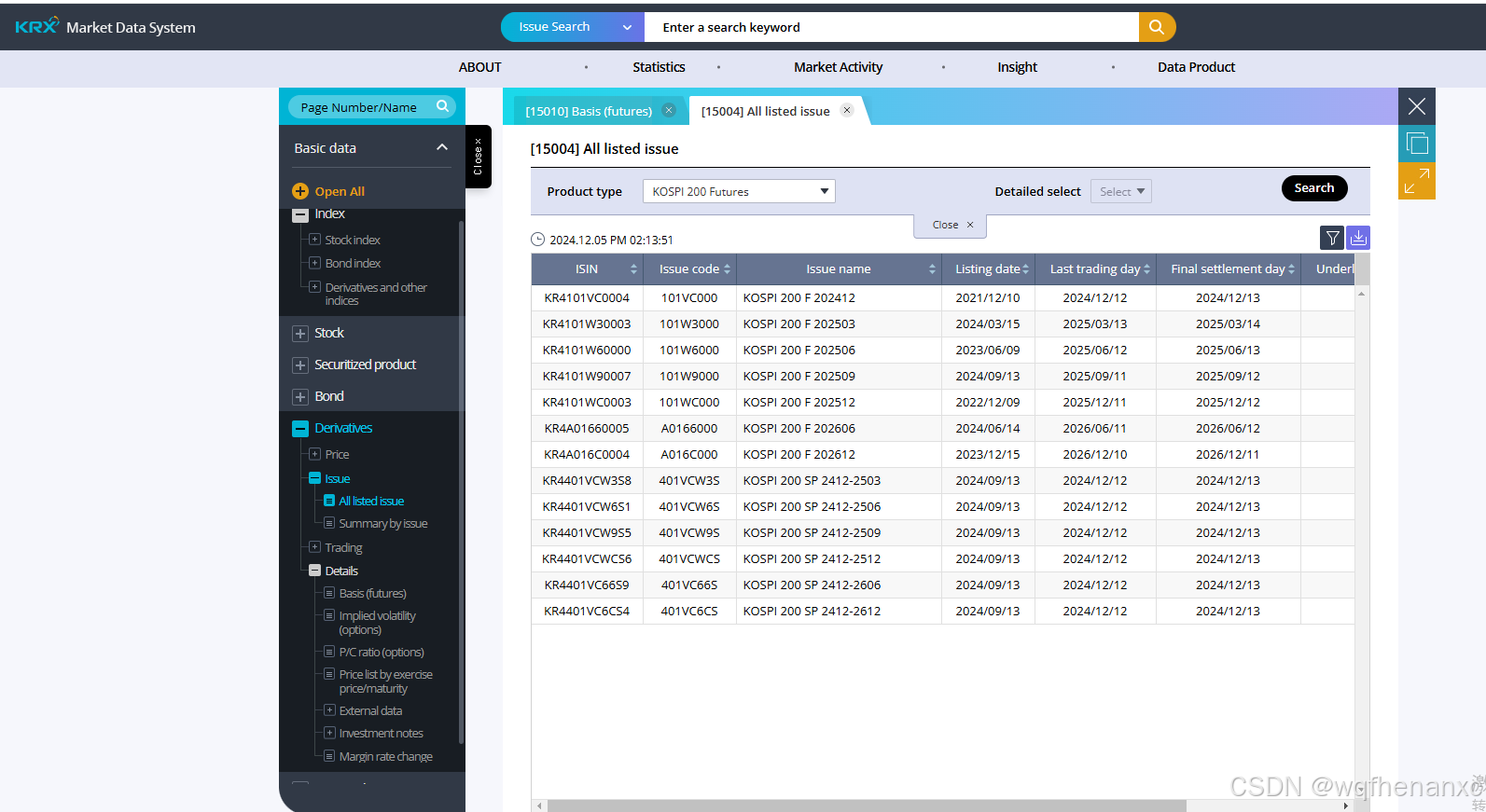Click the Close button below the filter panel
1486x812 pixels.
coord(951,225)
